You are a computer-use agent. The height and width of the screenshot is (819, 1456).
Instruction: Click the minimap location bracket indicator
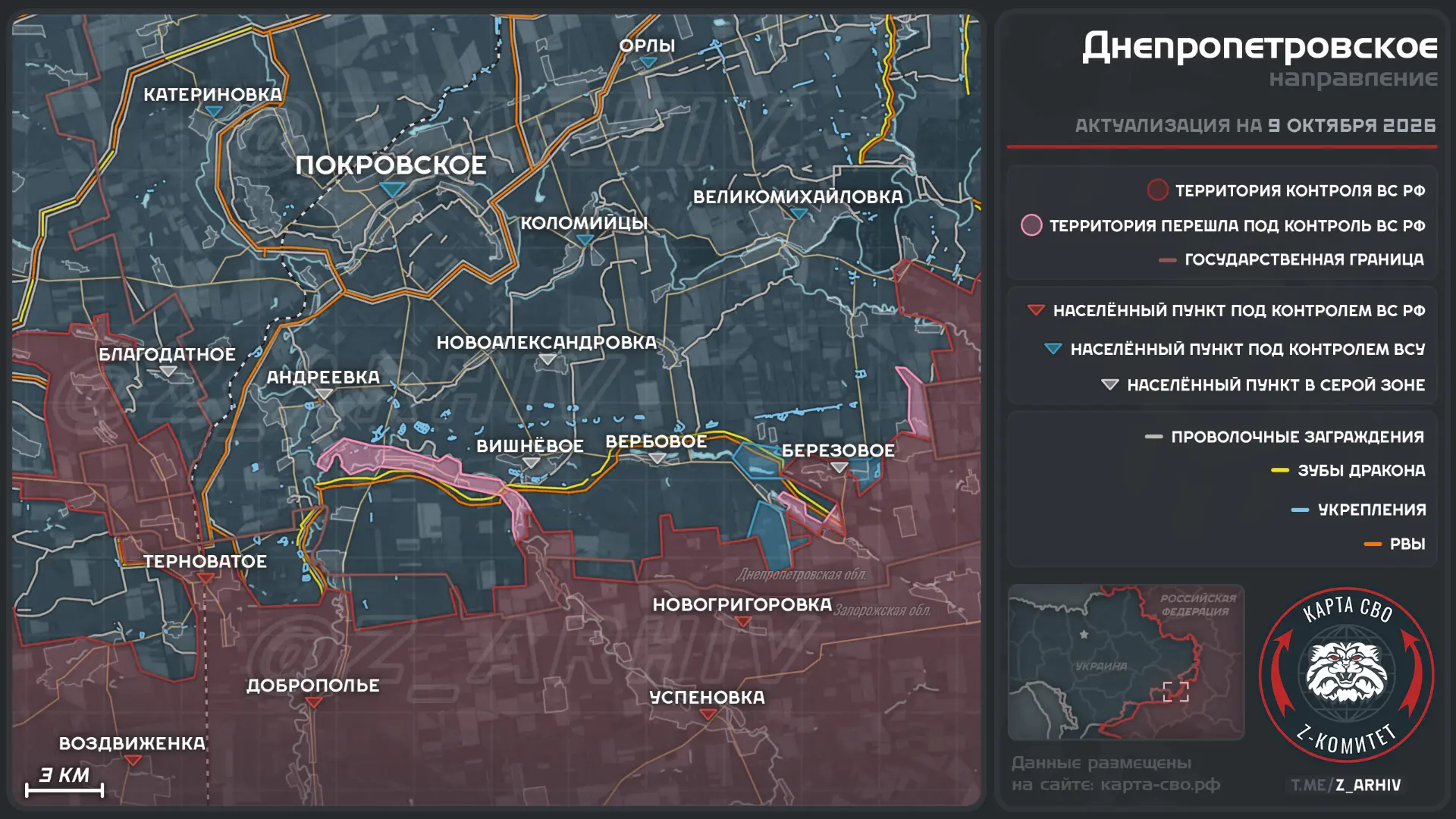point(1176,692)
